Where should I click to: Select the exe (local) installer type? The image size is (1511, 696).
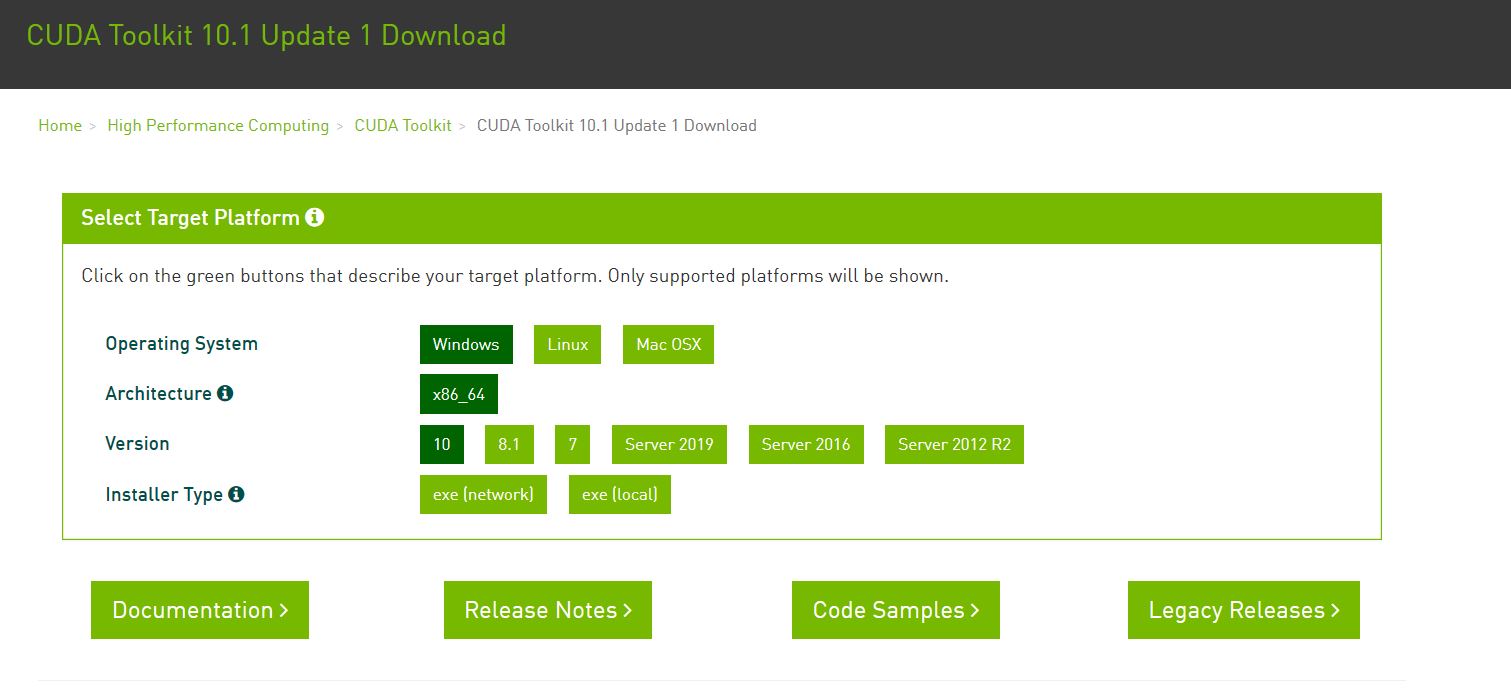(620, 494)
